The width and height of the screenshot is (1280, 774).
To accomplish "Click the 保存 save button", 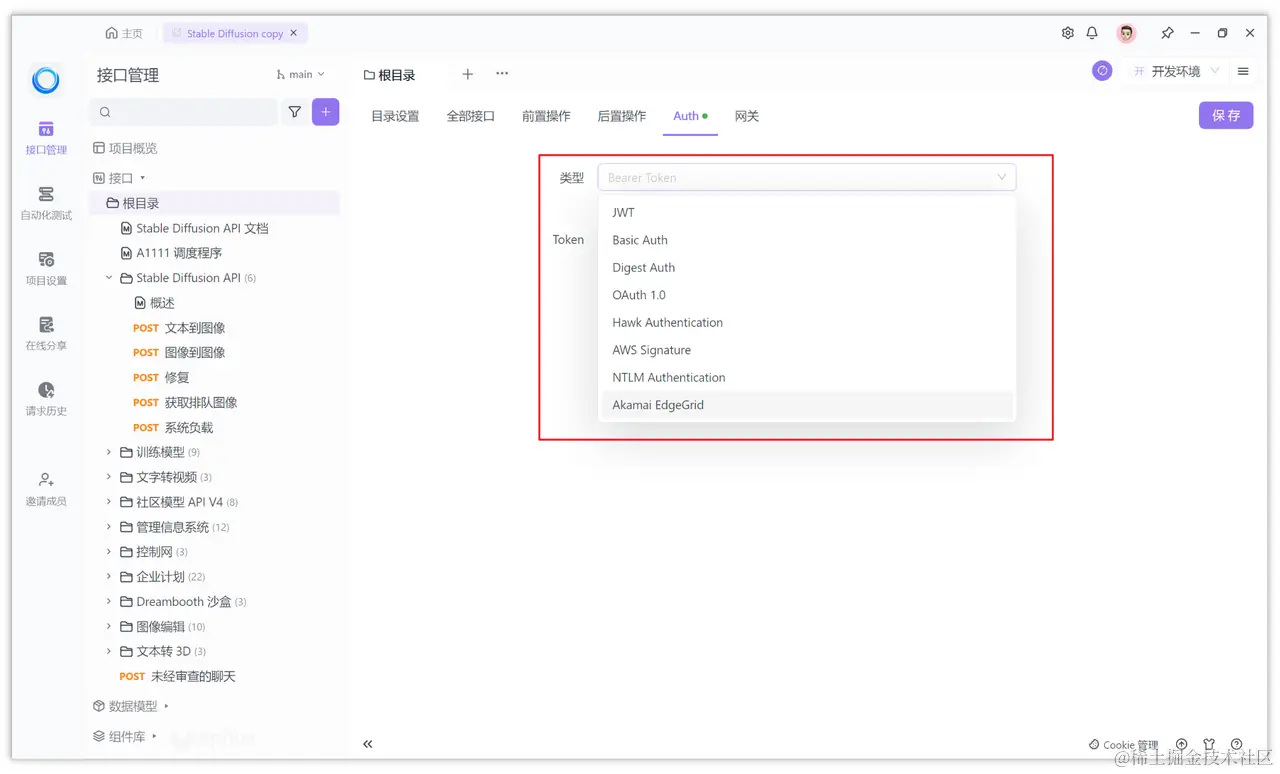I will [1226, 115].
